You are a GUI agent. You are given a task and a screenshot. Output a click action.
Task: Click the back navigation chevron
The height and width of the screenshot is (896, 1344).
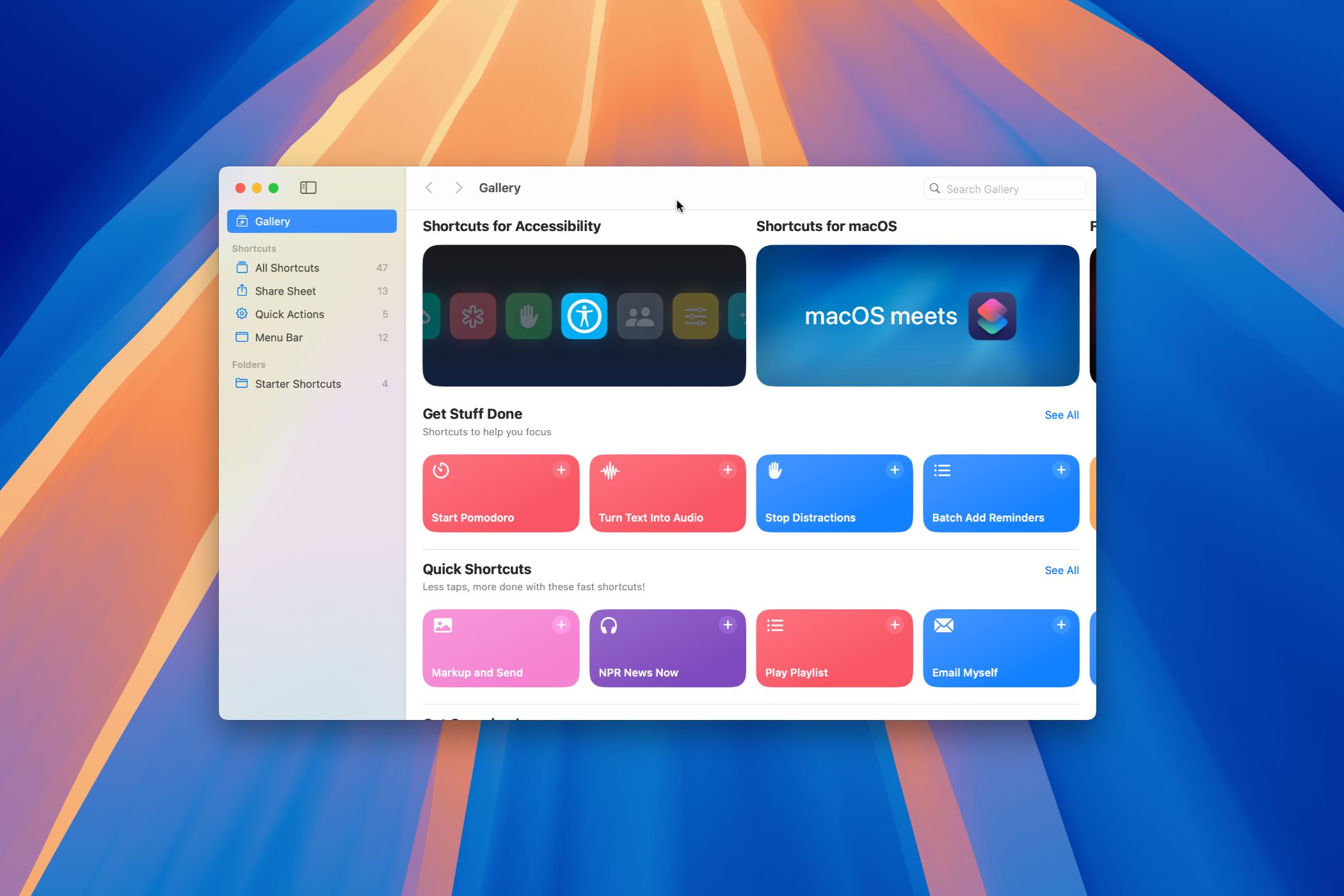tap(429, 188)
